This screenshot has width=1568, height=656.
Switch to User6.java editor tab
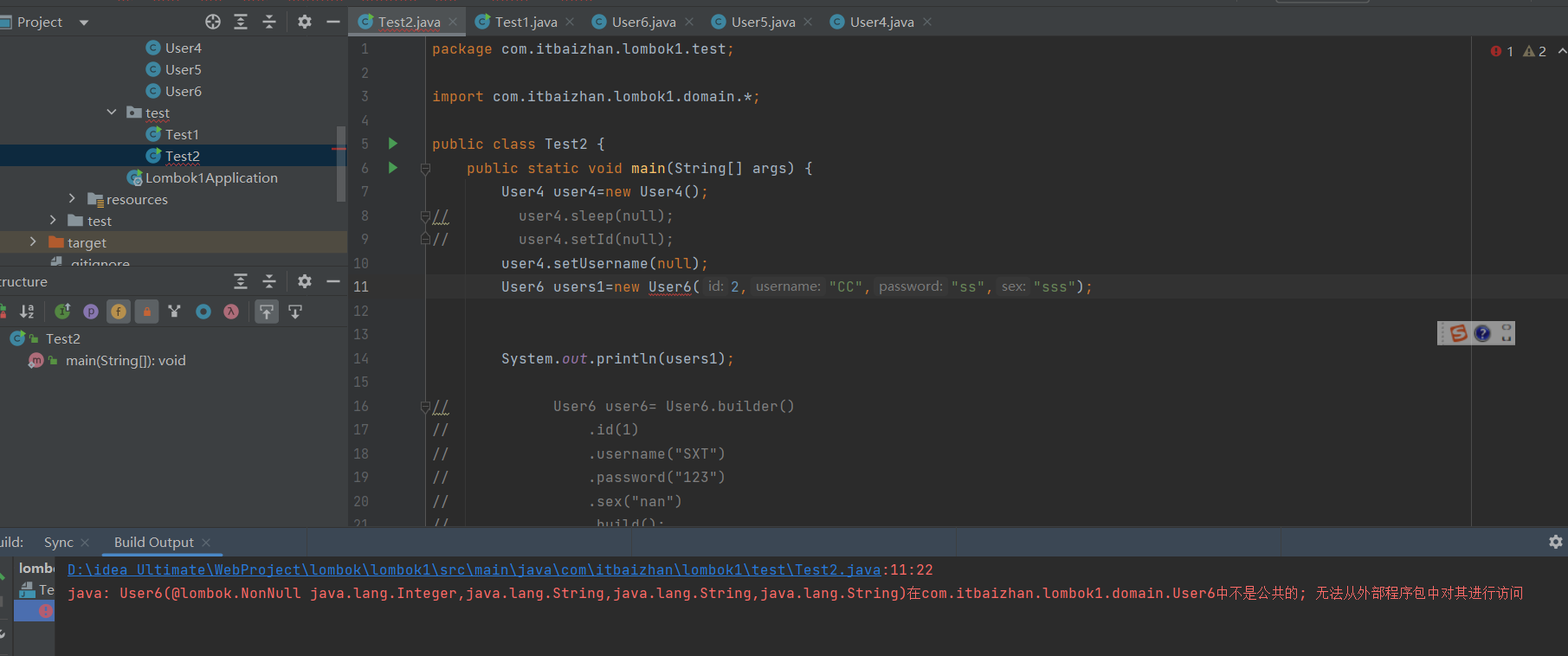coord(643,22)
